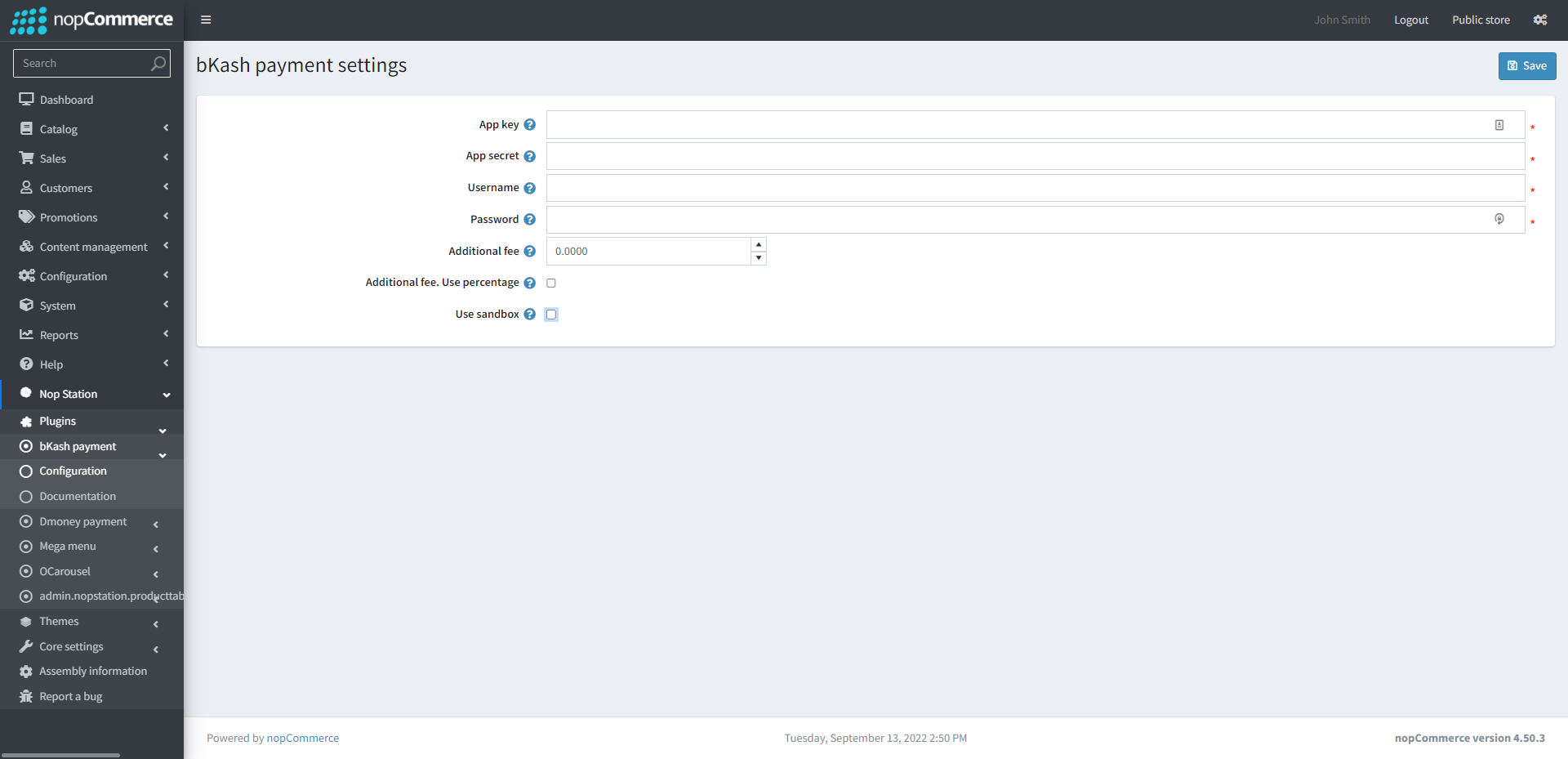Viewport: 1568px width, 759px height.
Task: Click the Plugins puzzle piece icon
Action: click(26, 421)
